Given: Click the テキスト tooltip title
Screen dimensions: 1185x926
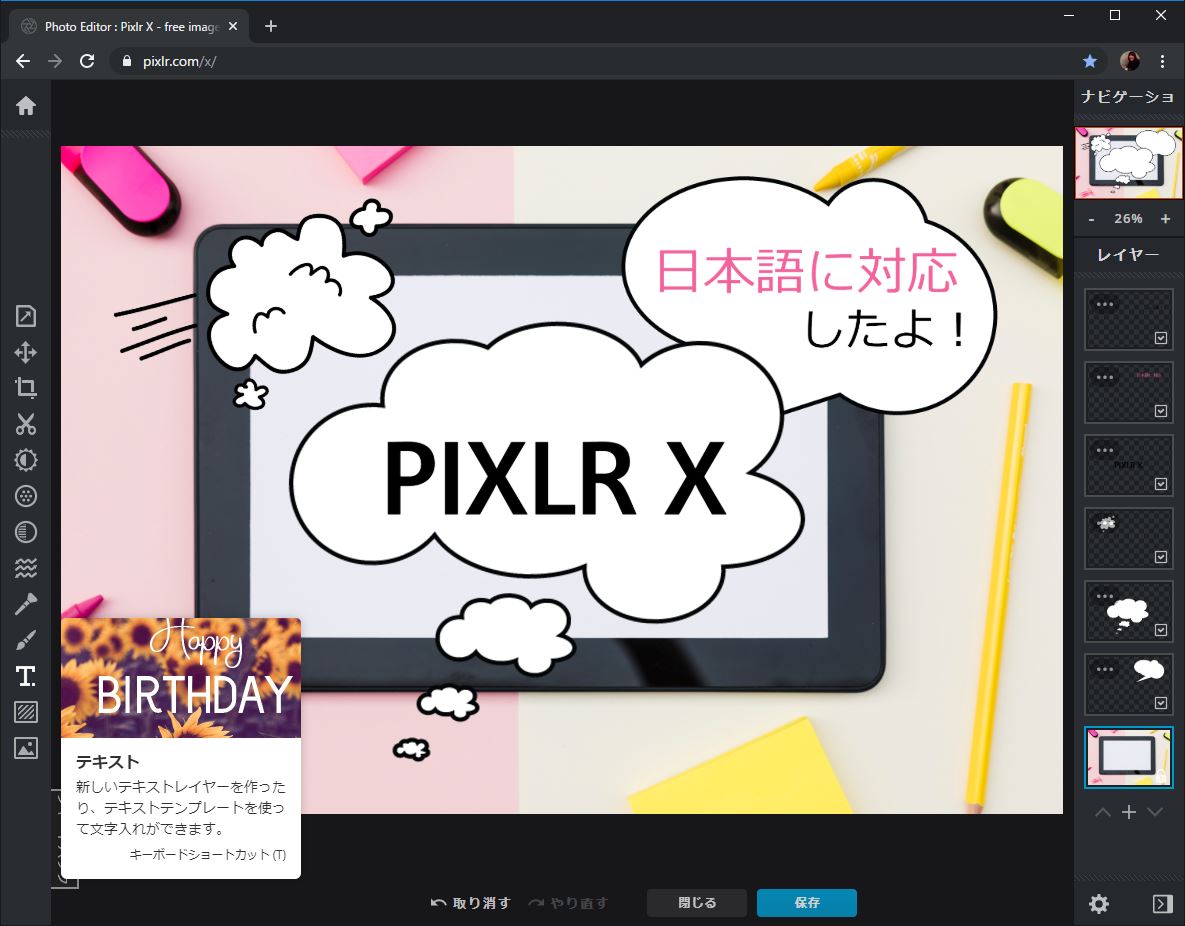Looking at the screenshot, I should (108, 762).
